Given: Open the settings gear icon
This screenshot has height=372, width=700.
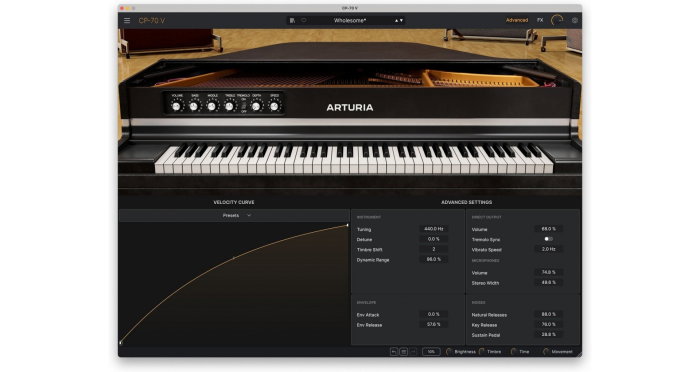Looking at the screenshot, I should (x=575, y=21).
